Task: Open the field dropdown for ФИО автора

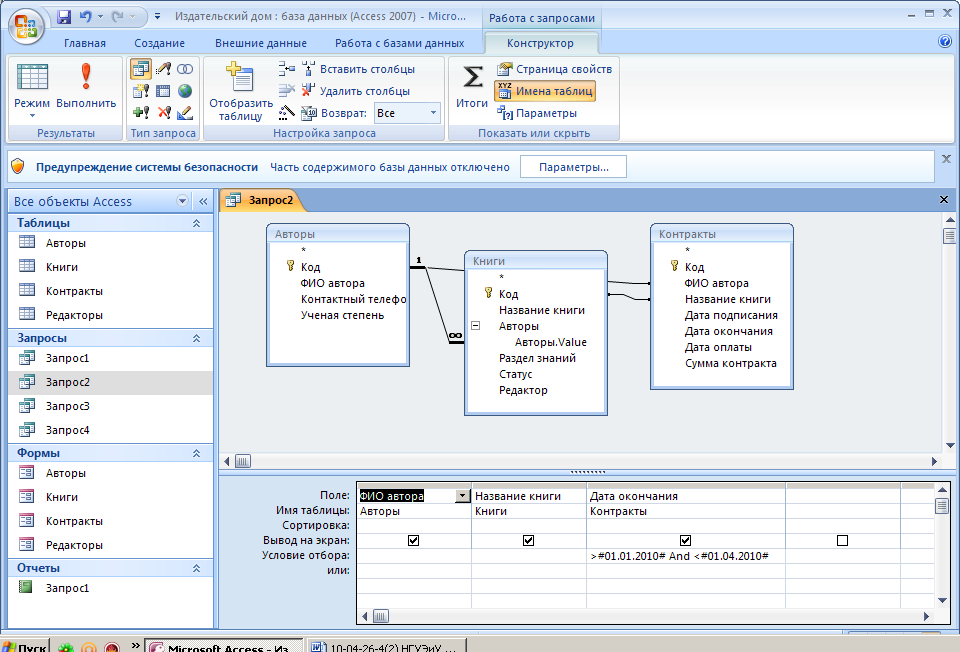Action: pos(463,496)
